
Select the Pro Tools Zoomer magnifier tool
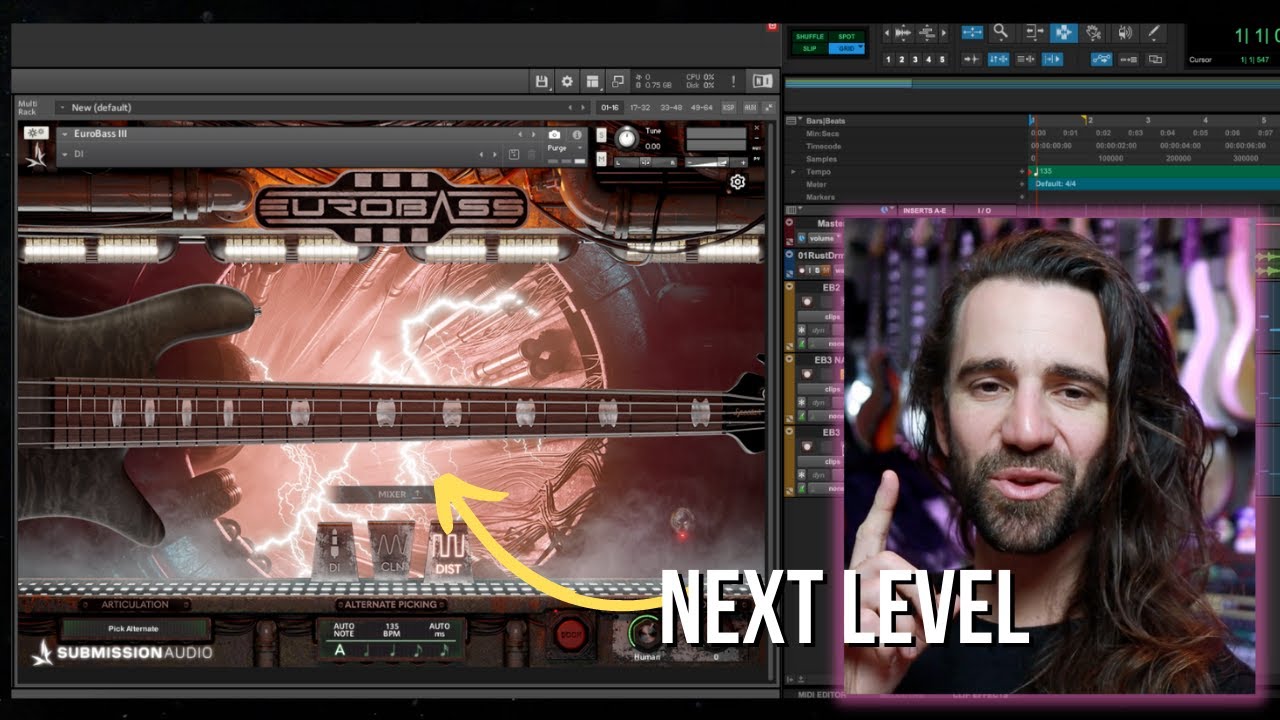pyautogui.click(x=1001, y=33)
